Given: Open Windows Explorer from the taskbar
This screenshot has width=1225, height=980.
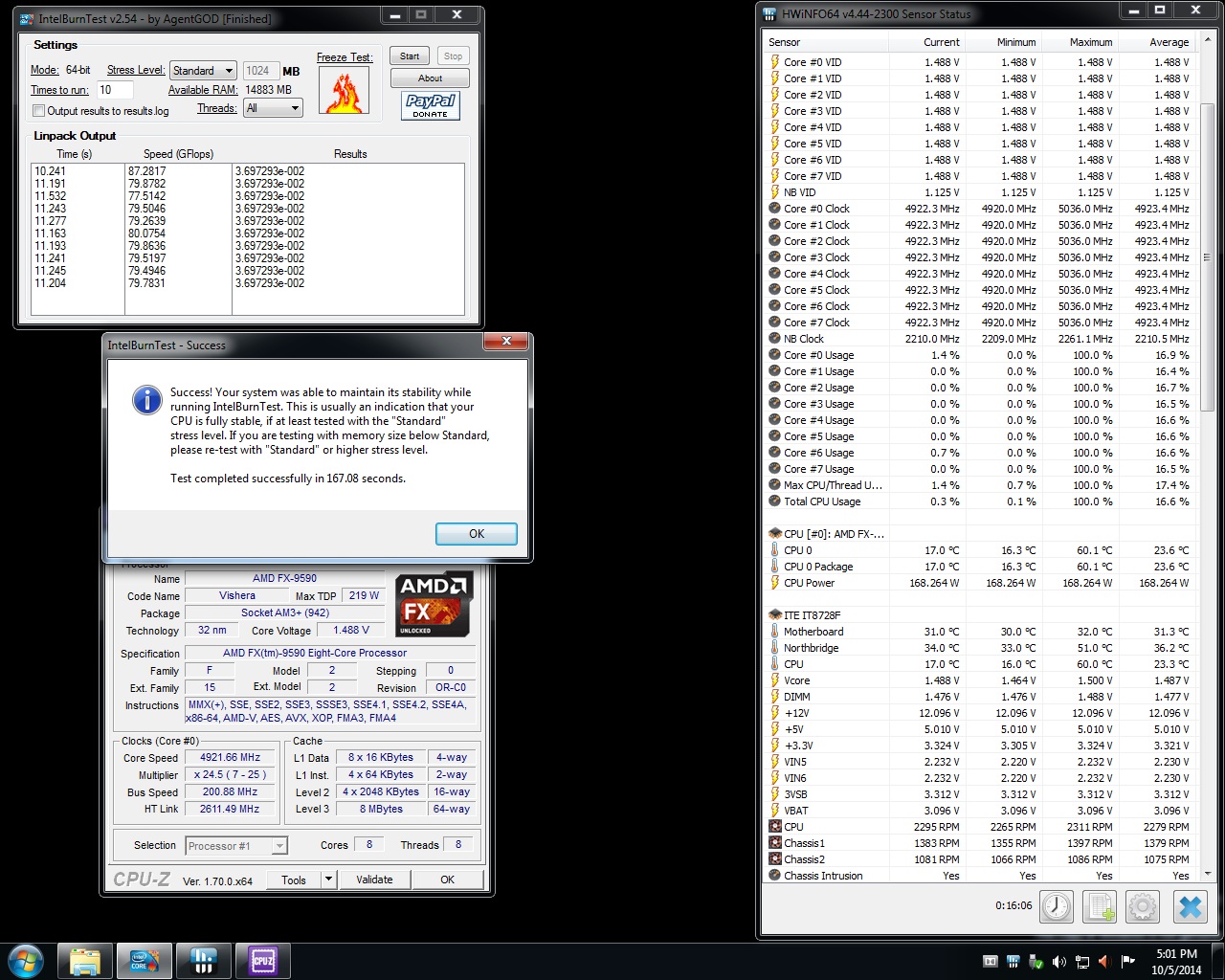Looking at the screenshot, I should click(85, 961).
